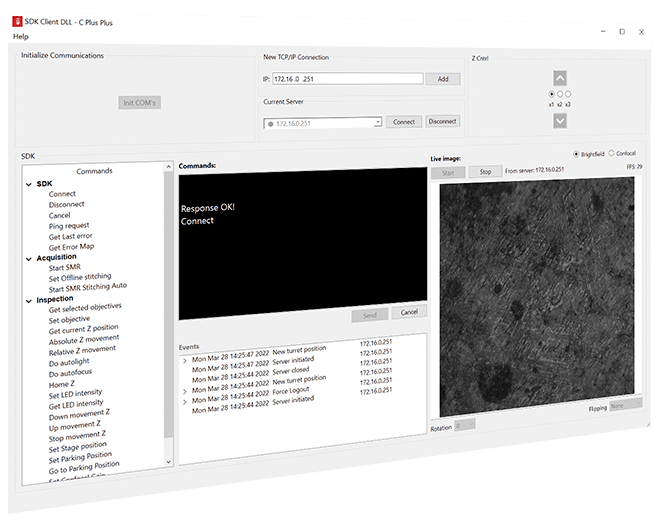Click the Disconnect button next to server
Viewport: 665px width, 529px height.
coord(442,121)
